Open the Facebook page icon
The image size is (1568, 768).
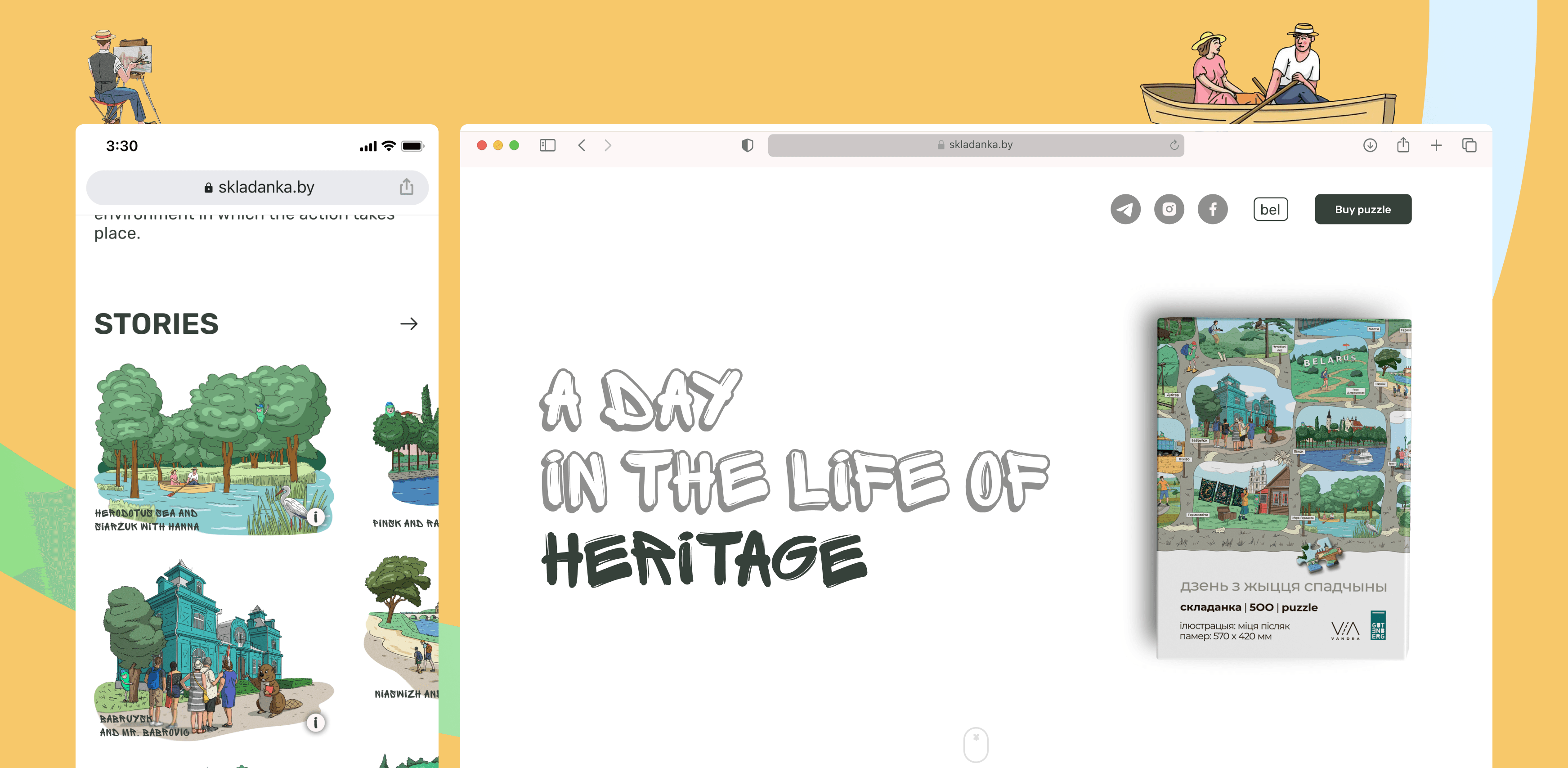tap(1213, 209)
